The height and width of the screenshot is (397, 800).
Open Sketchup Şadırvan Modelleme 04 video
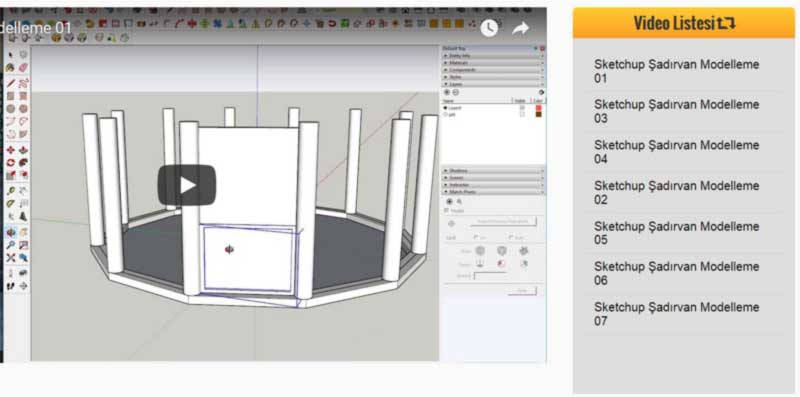(677, 152)
